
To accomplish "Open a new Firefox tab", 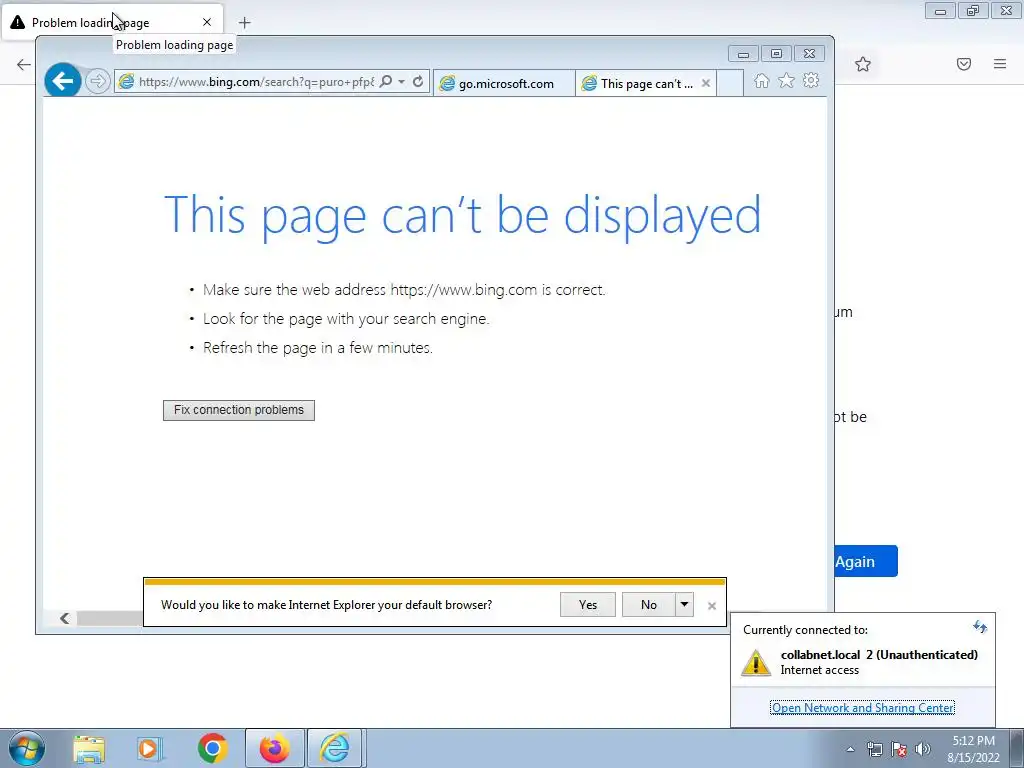I will [x=244, y=23].
